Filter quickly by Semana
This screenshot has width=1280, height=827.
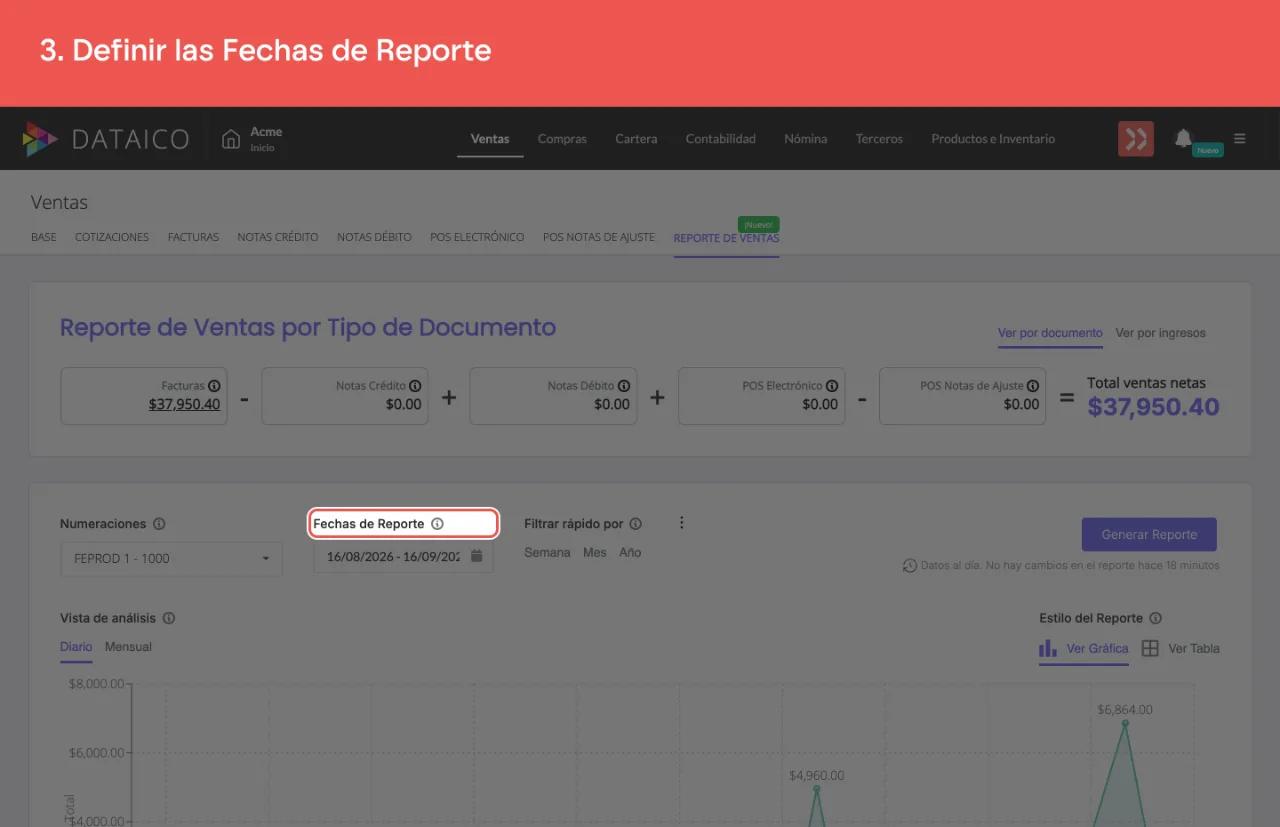tap(547, 553)
